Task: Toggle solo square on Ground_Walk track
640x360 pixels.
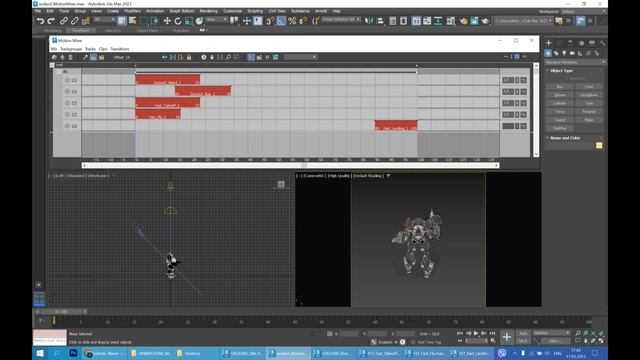Action: coord(74,80)
